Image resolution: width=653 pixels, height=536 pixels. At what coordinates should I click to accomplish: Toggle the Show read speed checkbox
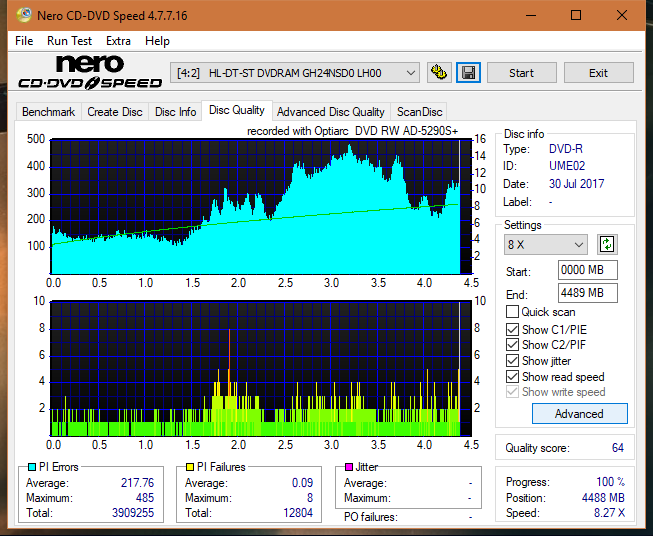[x=512, y=376]
